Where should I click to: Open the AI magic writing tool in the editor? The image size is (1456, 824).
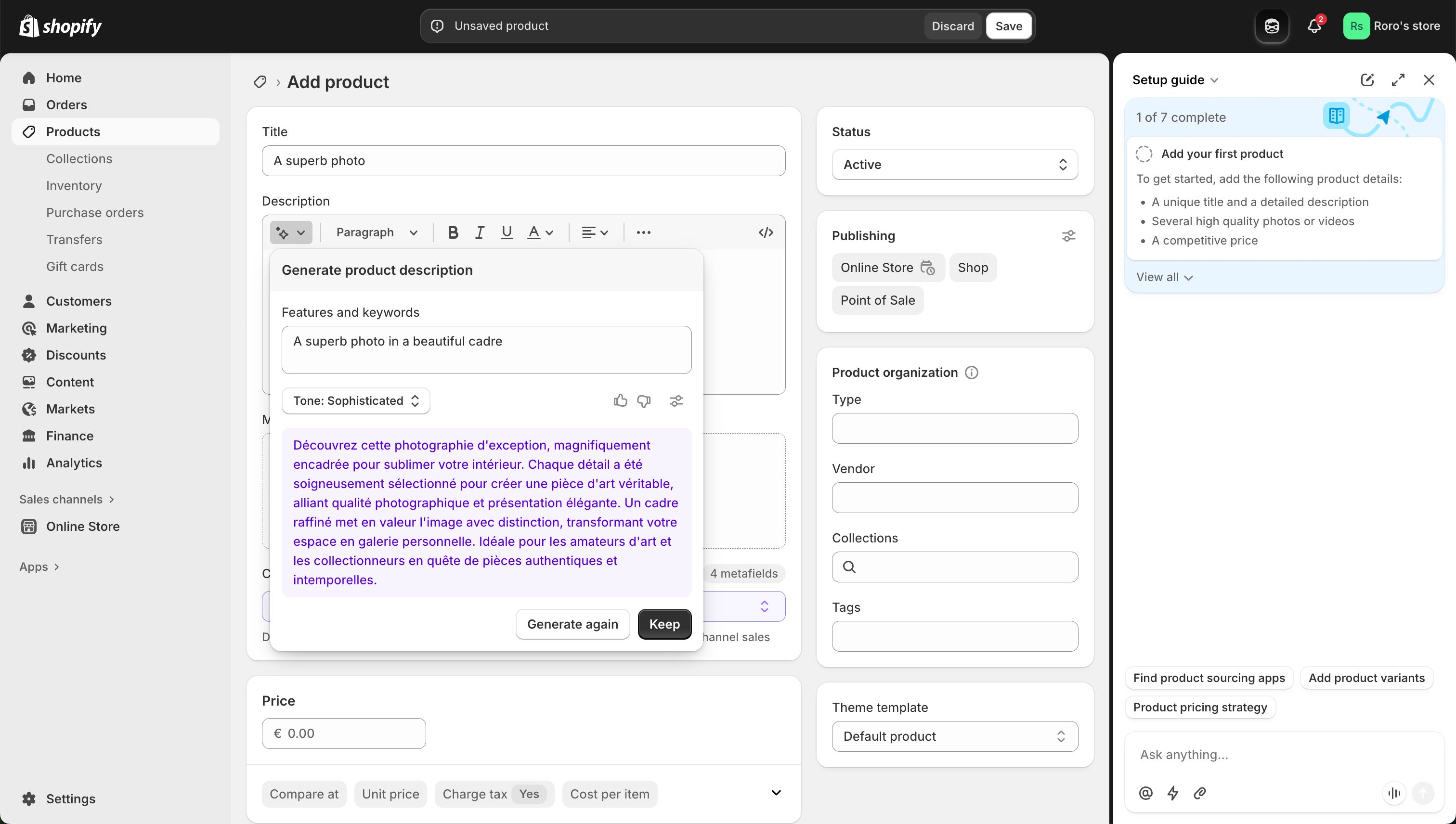coord(290,232)
